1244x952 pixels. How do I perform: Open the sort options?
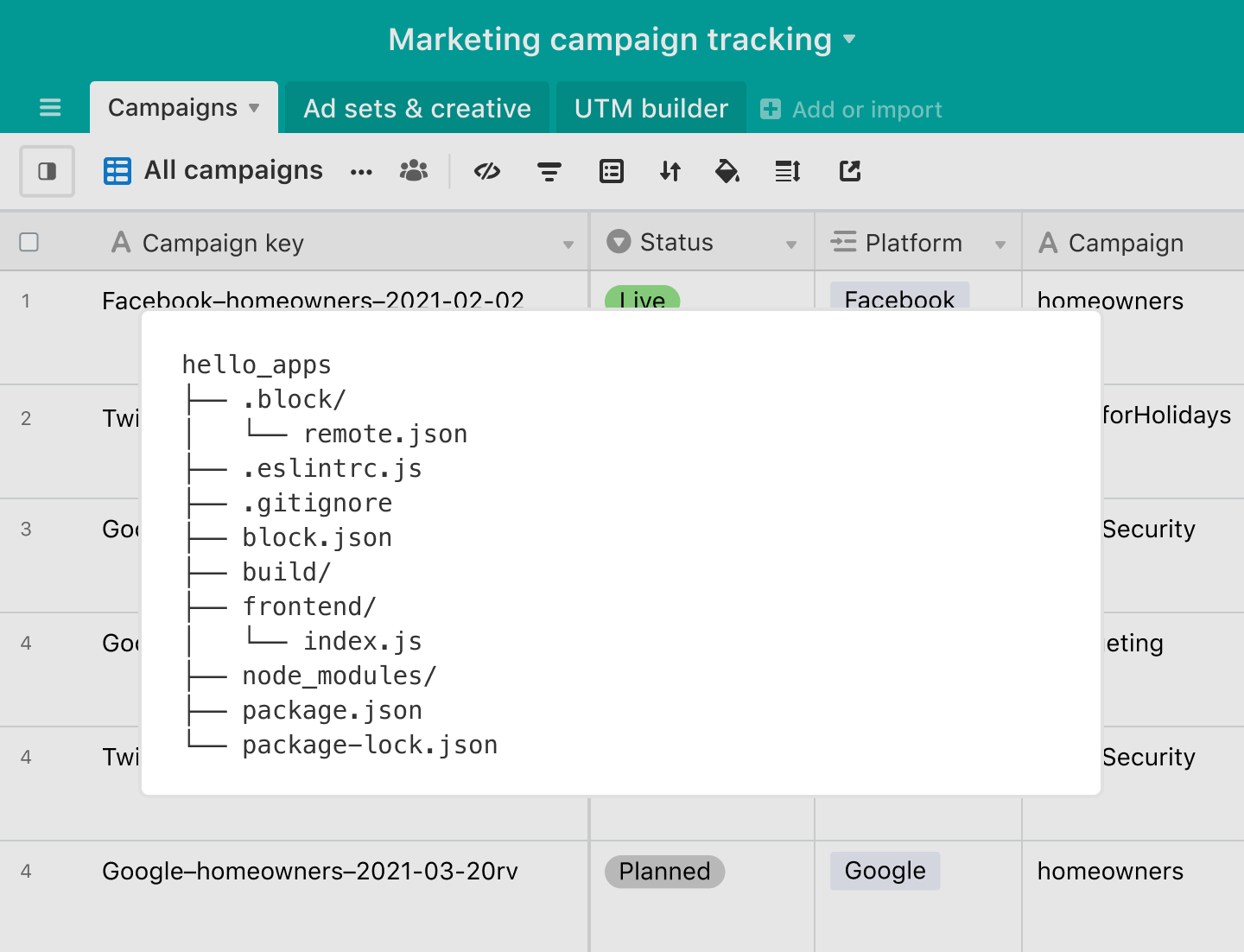coord(670,171)
